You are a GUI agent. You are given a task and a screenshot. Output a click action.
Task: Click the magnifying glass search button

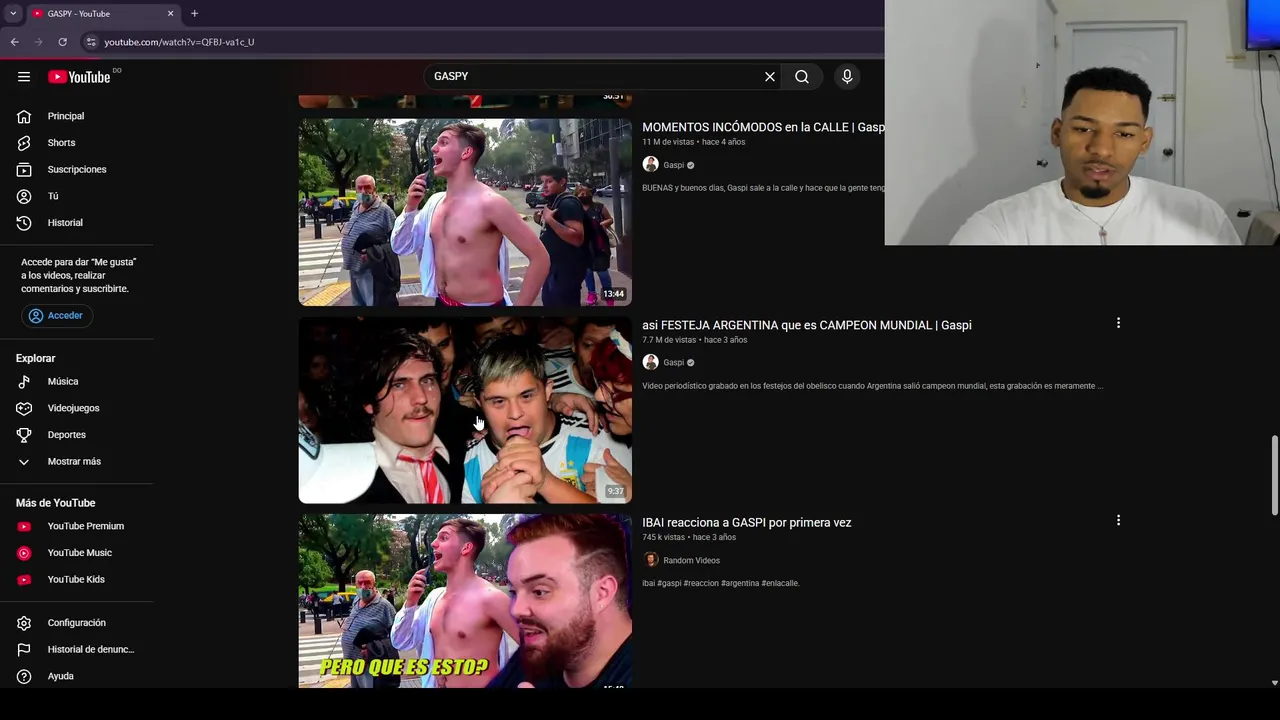[802, 76]
